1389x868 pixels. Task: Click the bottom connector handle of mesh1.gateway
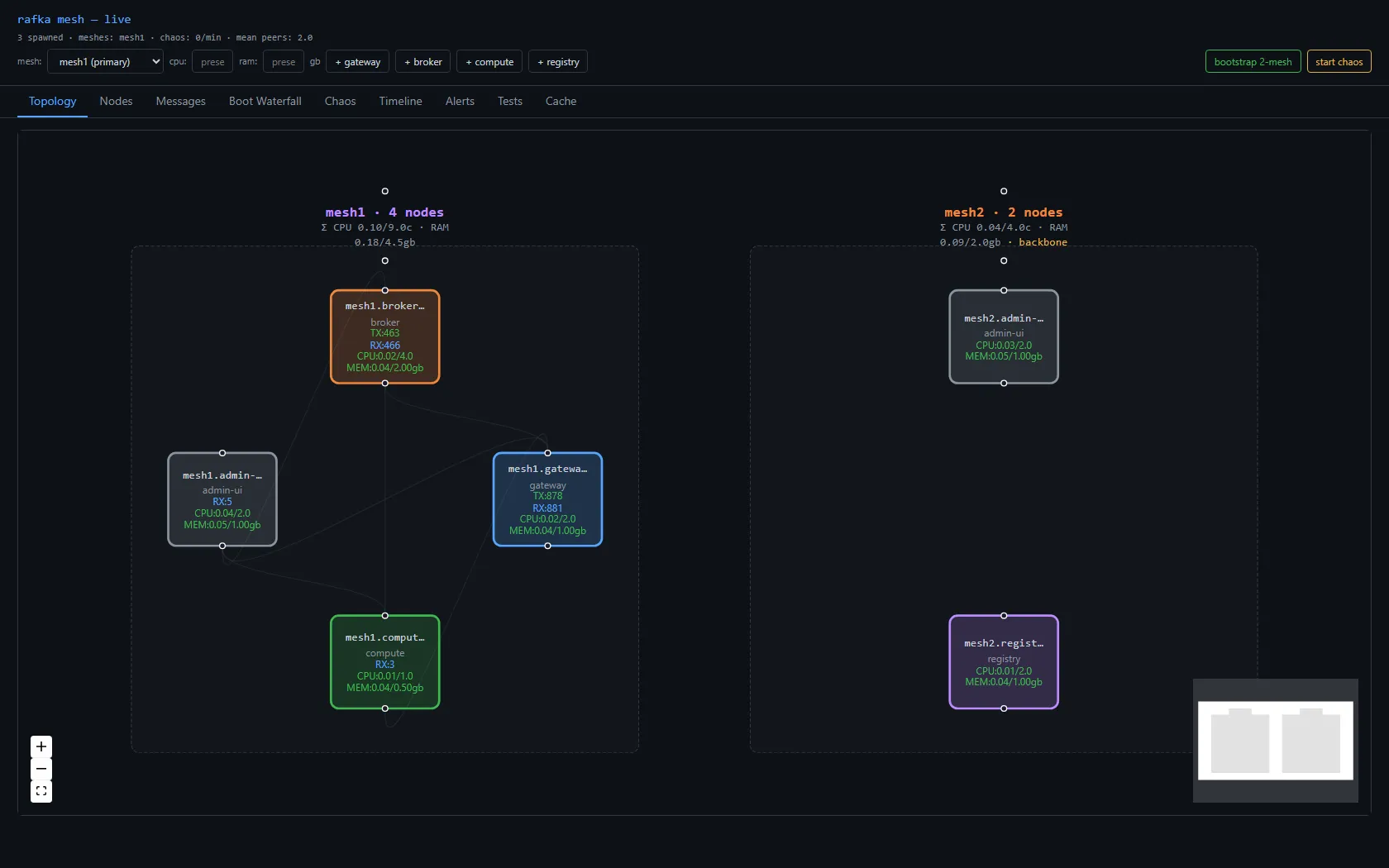[x=547, y=546]
